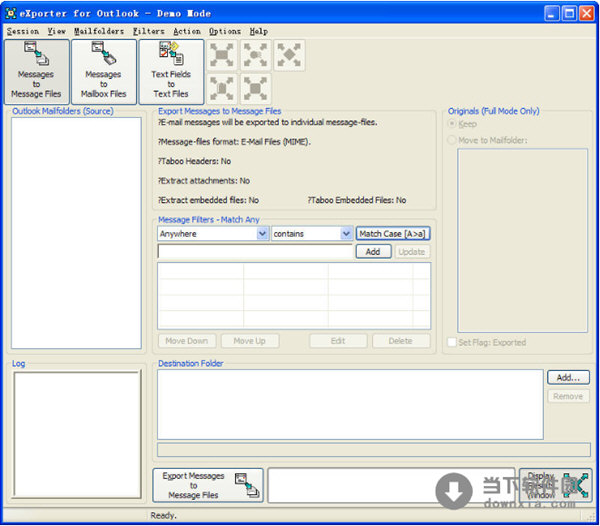Open the Session menu
600x526 pixels.
tap(23, 31)
